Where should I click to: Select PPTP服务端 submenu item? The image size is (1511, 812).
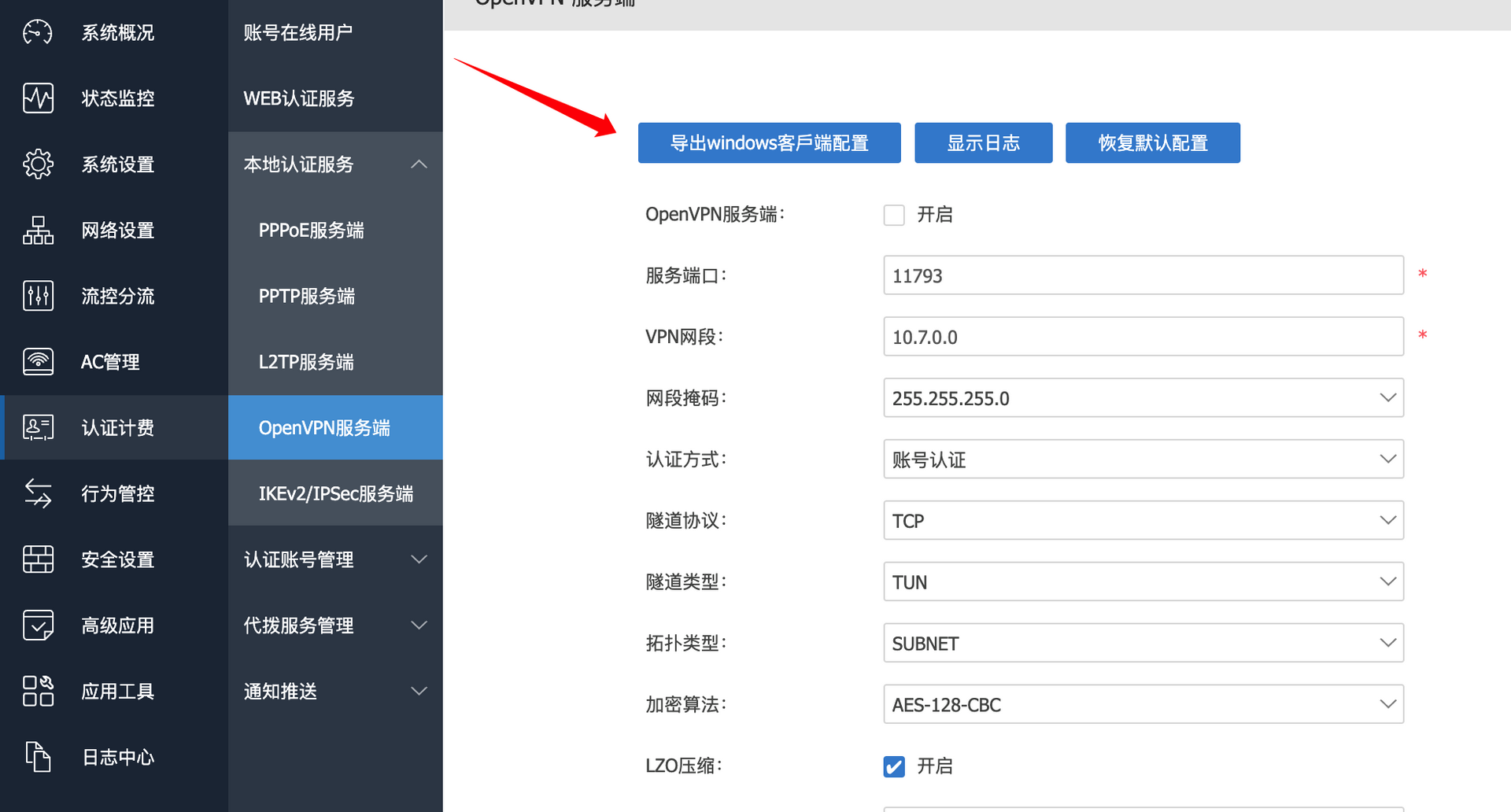click(335, 296)
